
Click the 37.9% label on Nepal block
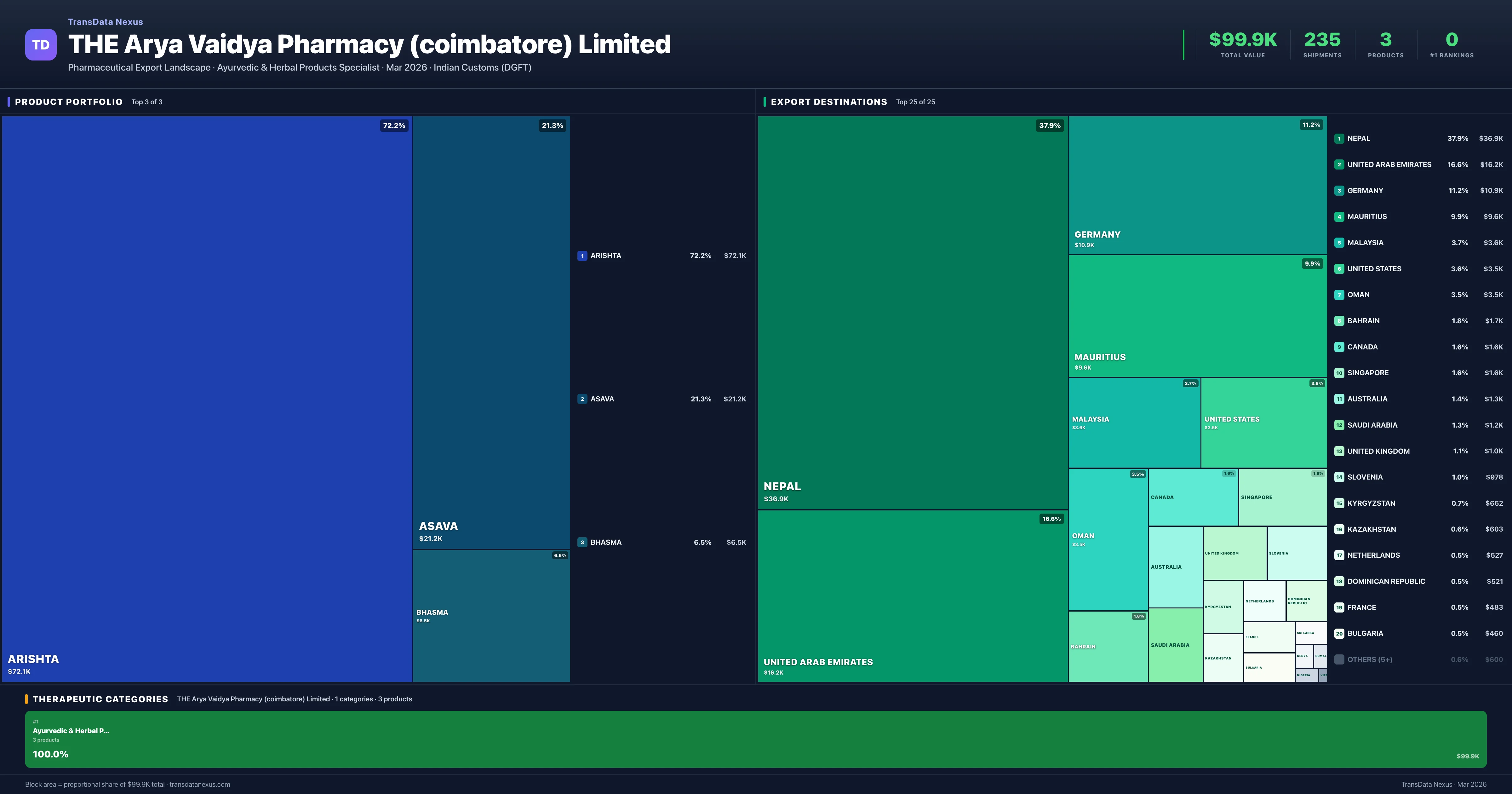[1050, 126]
